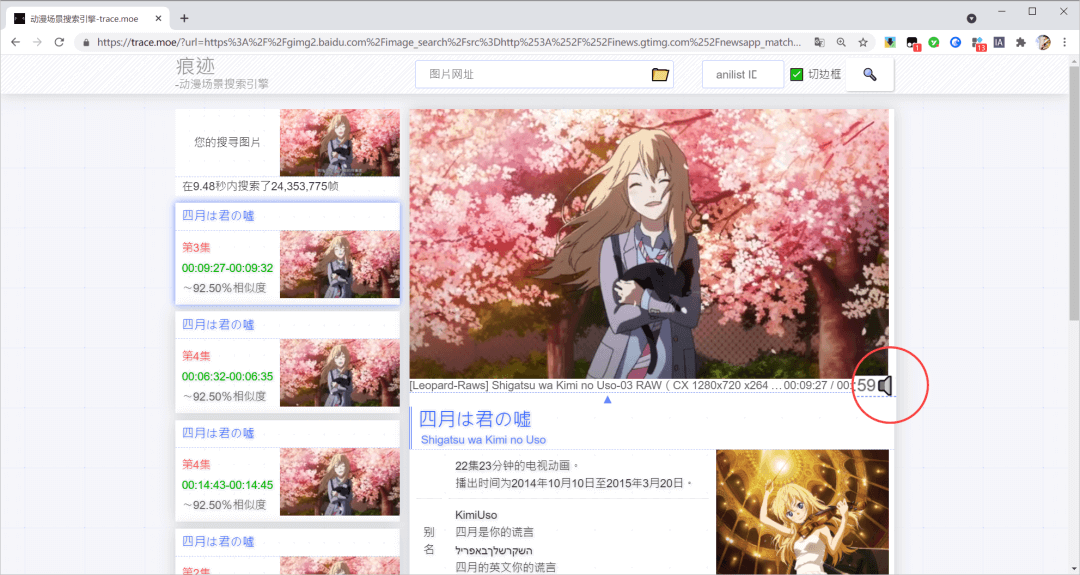
Task: Click the magnifier search button
Action: click(x=869, y=74)
